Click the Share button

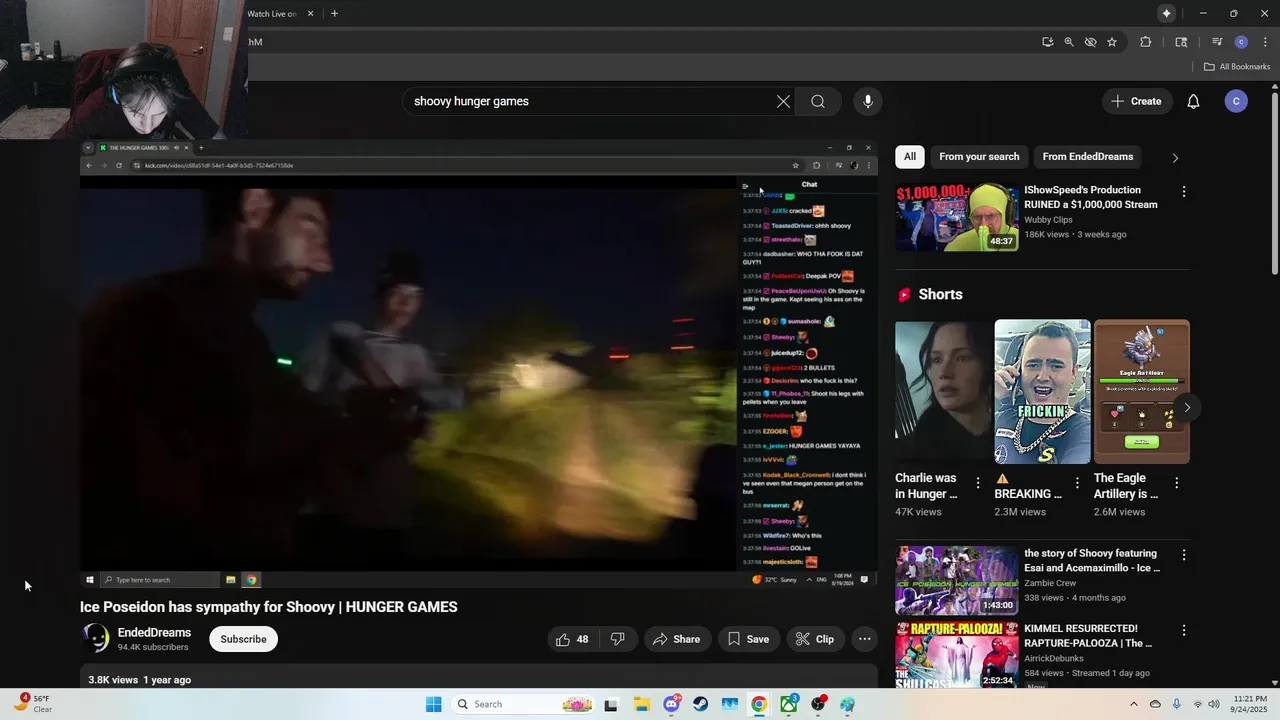[677, 639]
